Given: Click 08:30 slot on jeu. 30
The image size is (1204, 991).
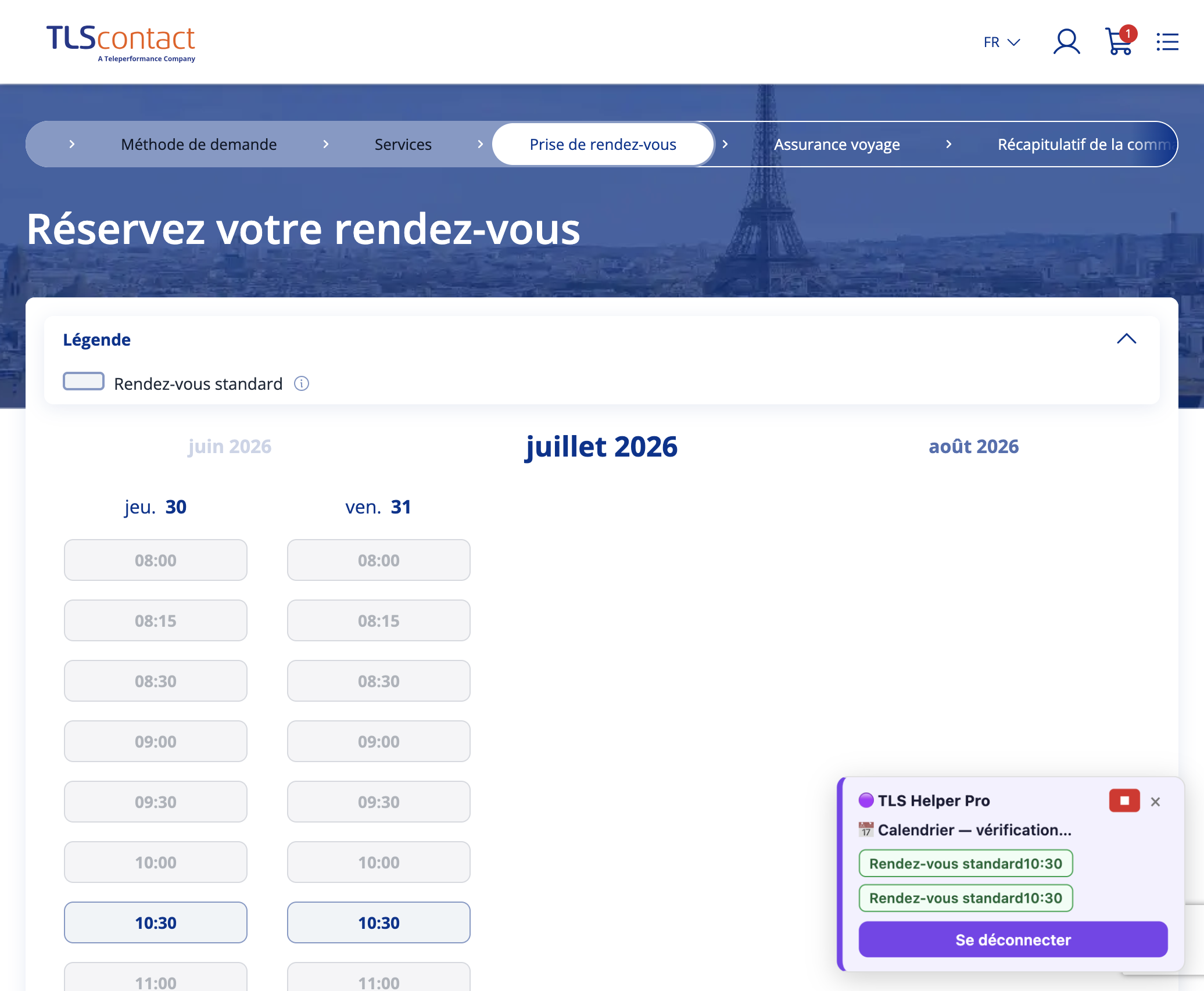Looking at the screenshot, I should point(156,681).
